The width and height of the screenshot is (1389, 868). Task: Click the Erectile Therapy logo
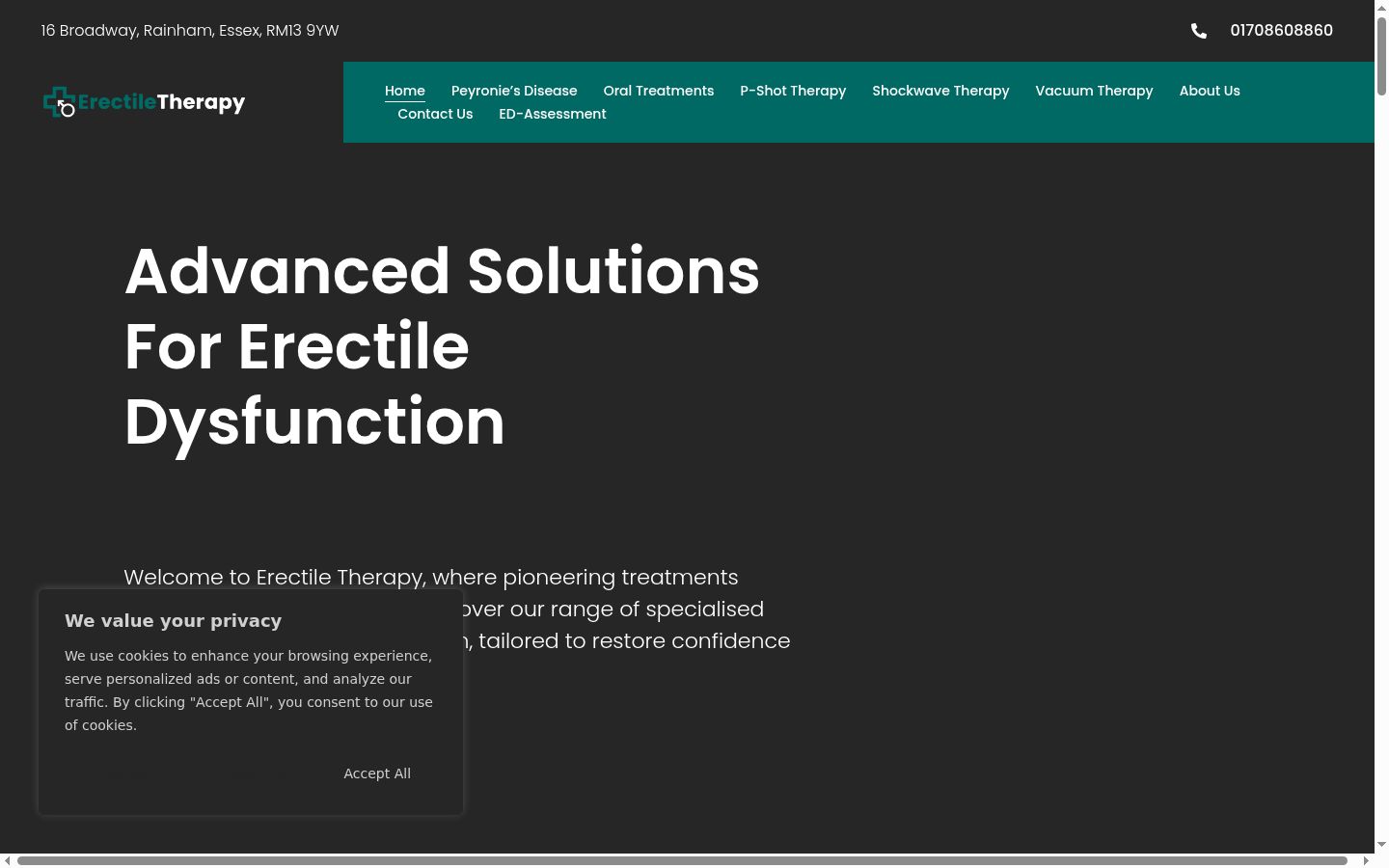[x=145, y=102]
